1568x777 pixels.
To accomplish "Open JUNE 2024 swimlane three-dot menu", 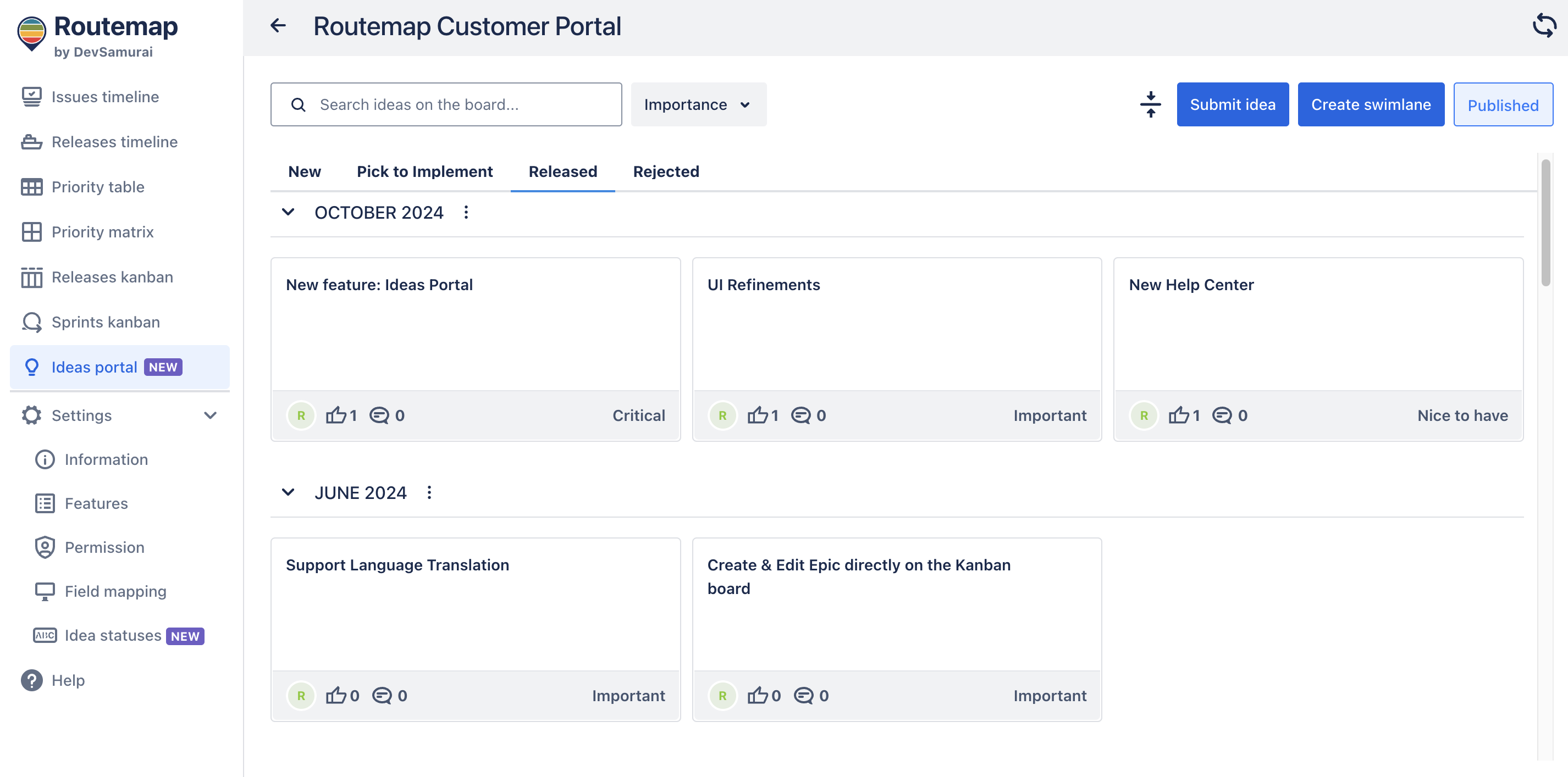I will pos(429,492).
